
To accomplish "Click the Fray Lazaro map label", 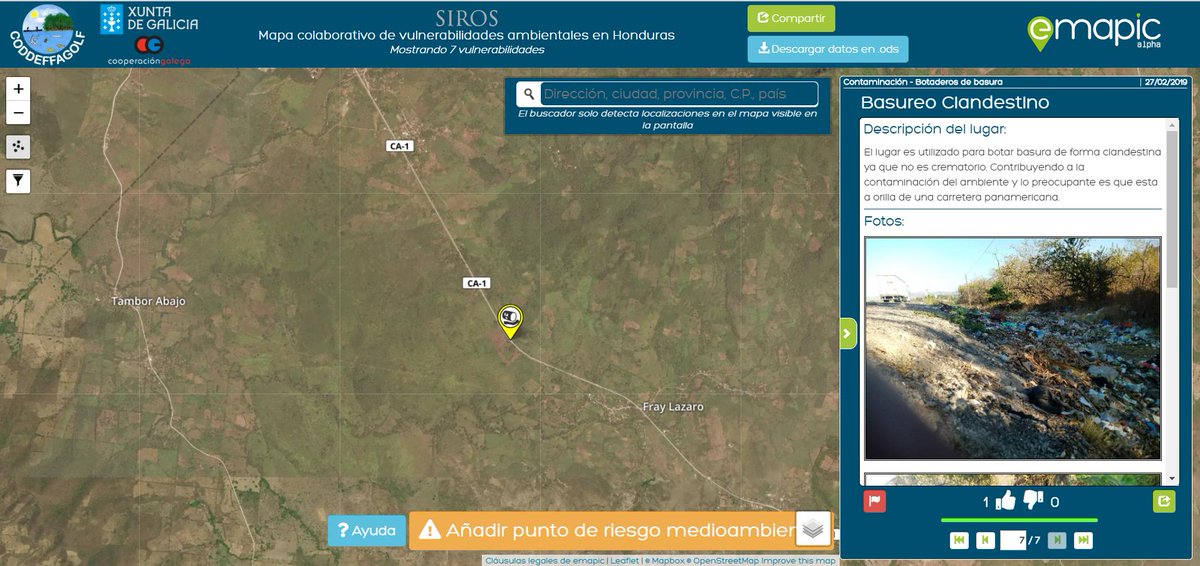I will [x=672, y=407].
